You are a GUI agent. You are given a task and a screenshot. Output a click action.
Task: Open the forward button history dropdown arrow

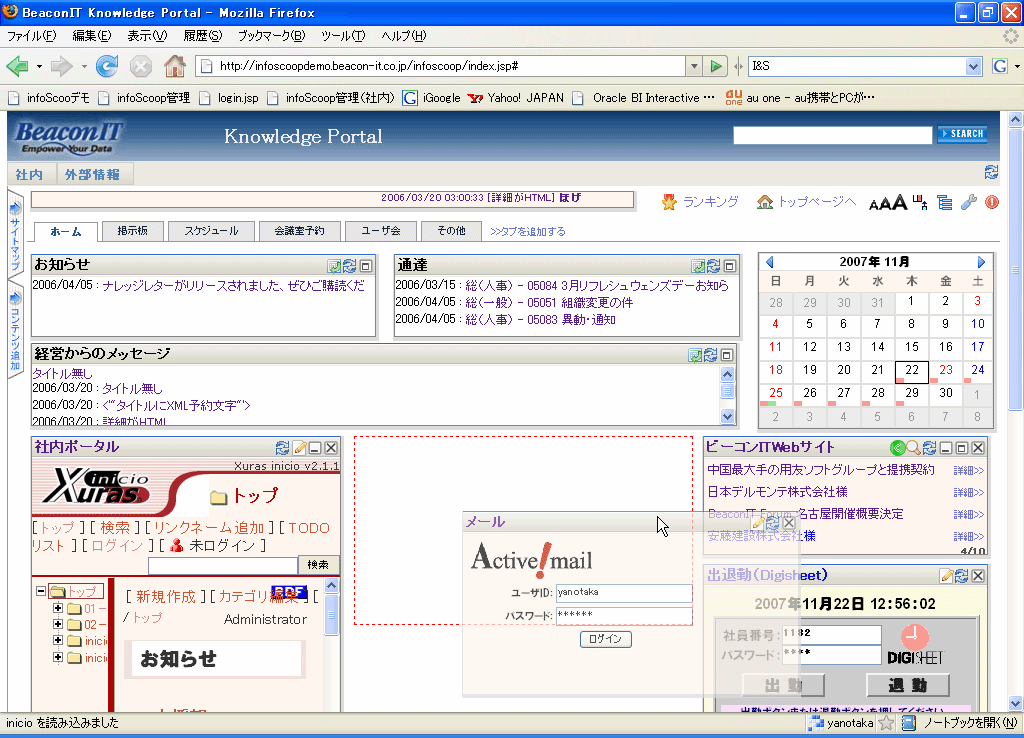point(84,66)
